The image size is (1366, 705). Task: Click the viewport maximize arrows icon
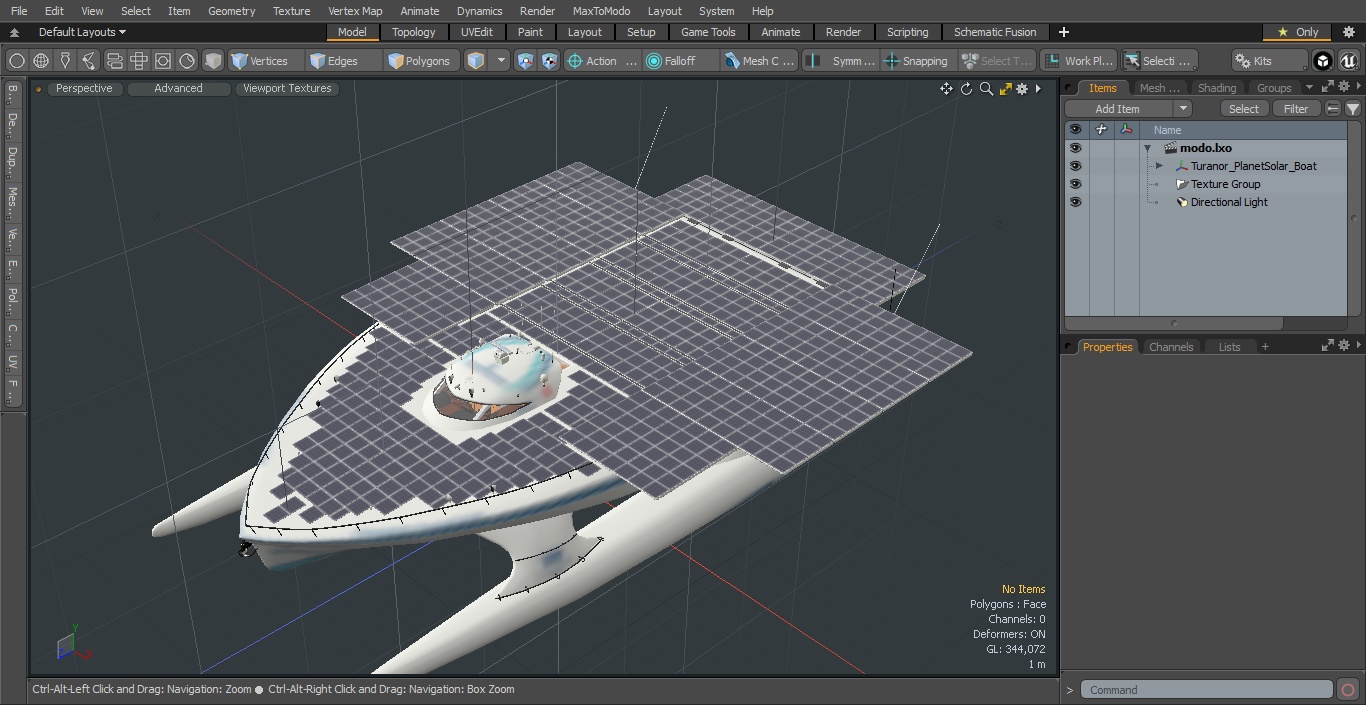(x=1006, y=89)
